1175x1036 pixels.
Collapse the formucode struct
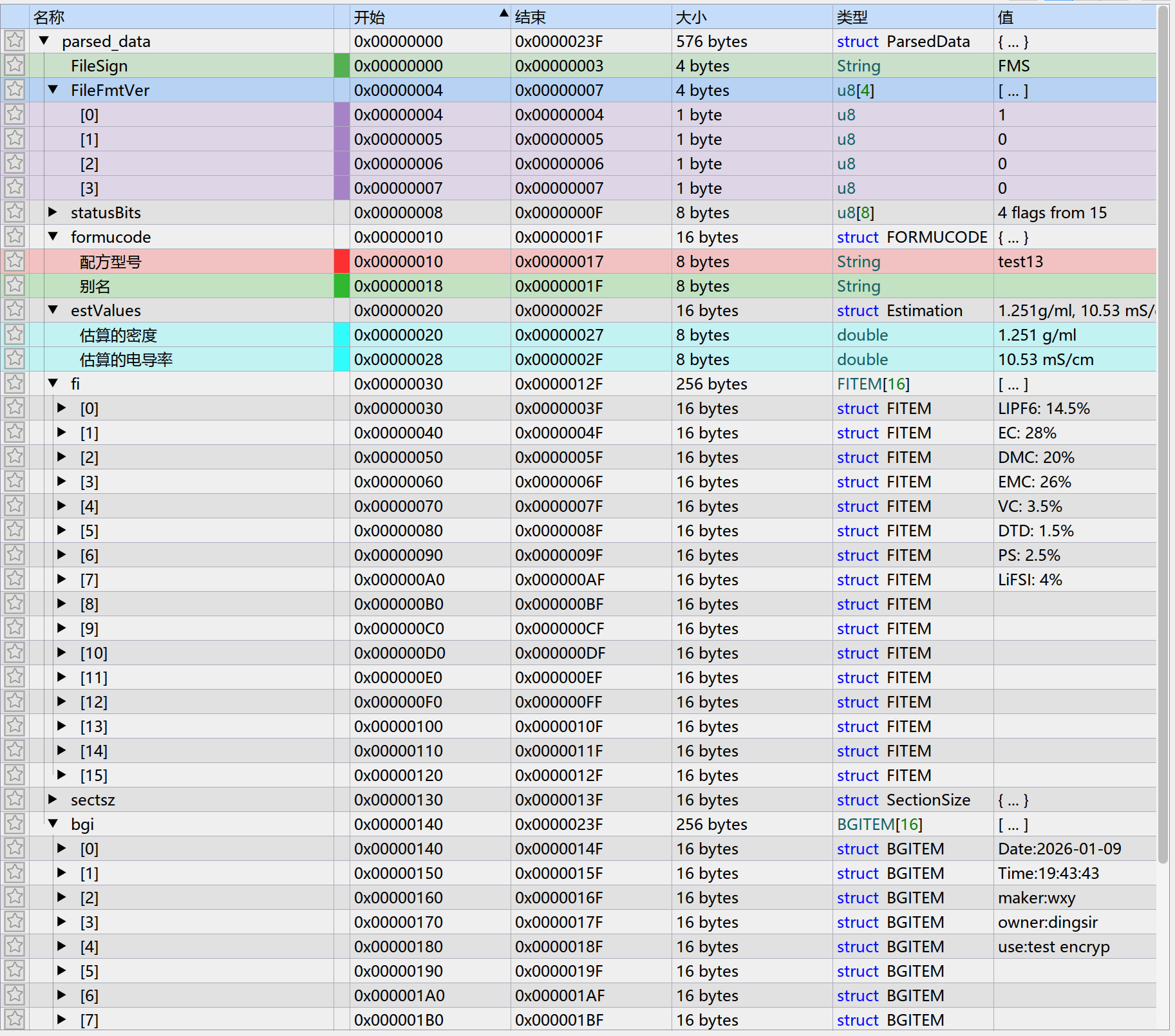(x=53, y=236)
